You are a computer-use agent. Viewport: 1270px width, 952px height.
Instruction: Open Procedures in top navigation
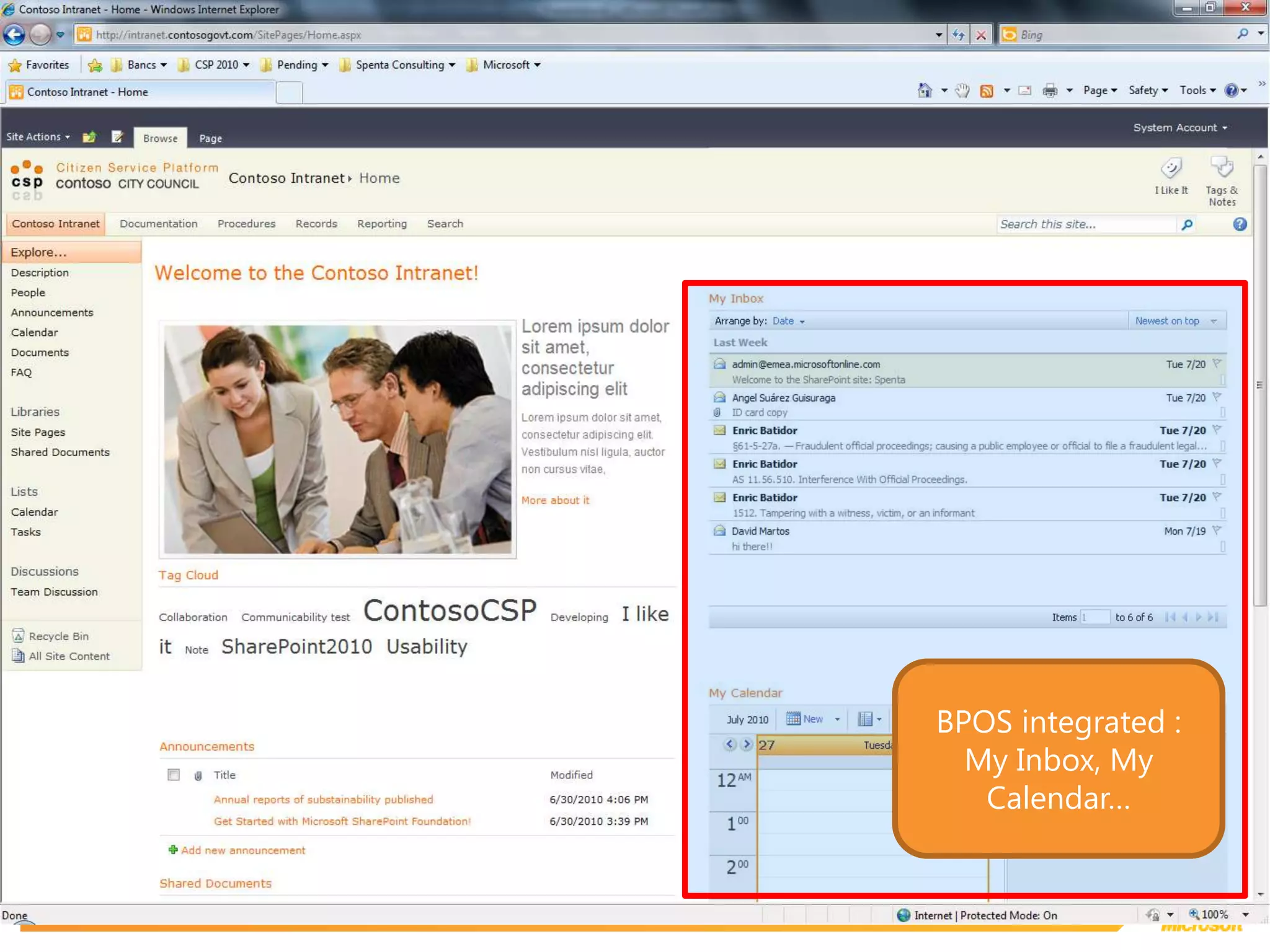(x=246, y=224)
